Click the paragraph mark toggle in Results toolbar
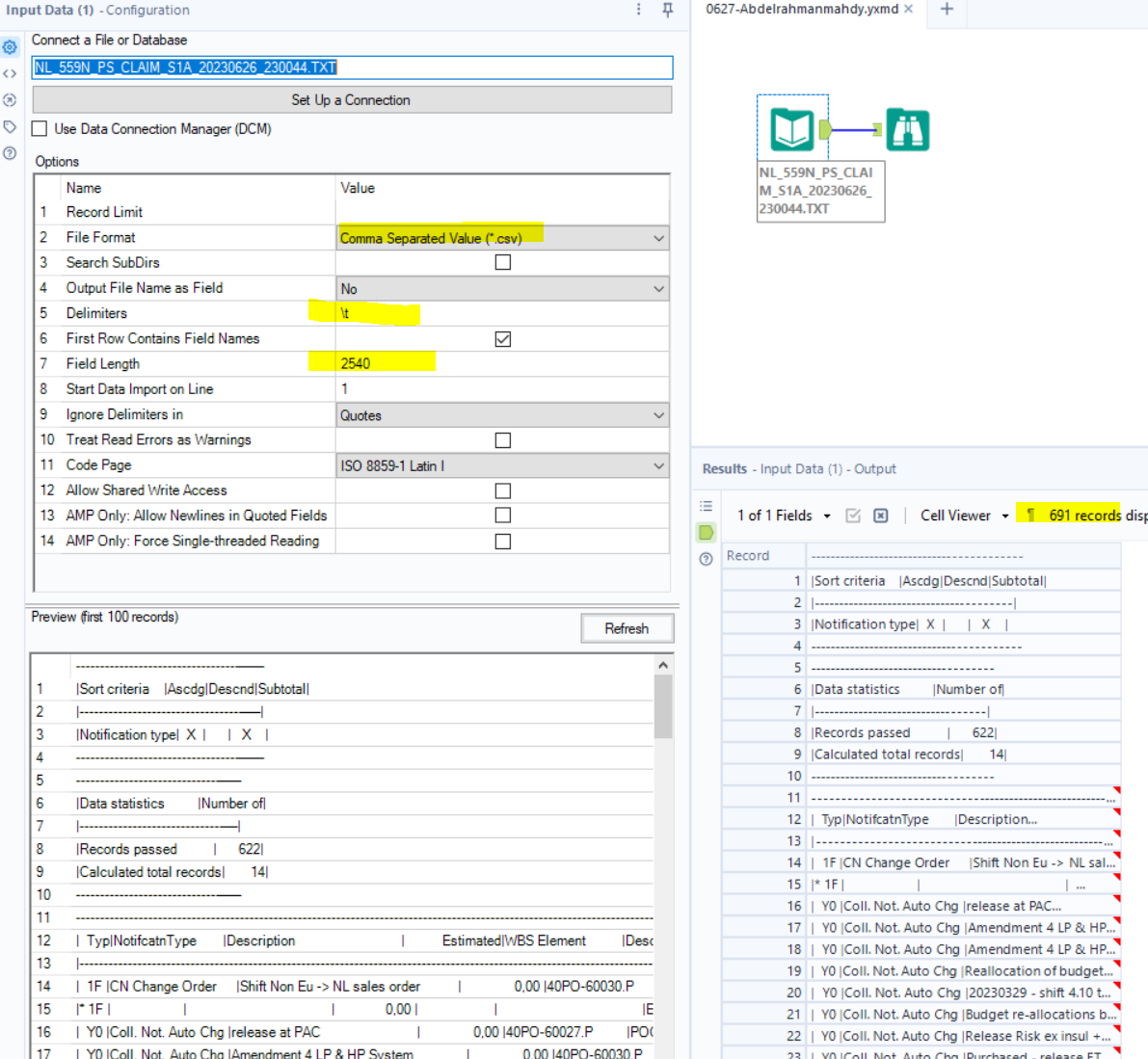 coord(1030,515)
